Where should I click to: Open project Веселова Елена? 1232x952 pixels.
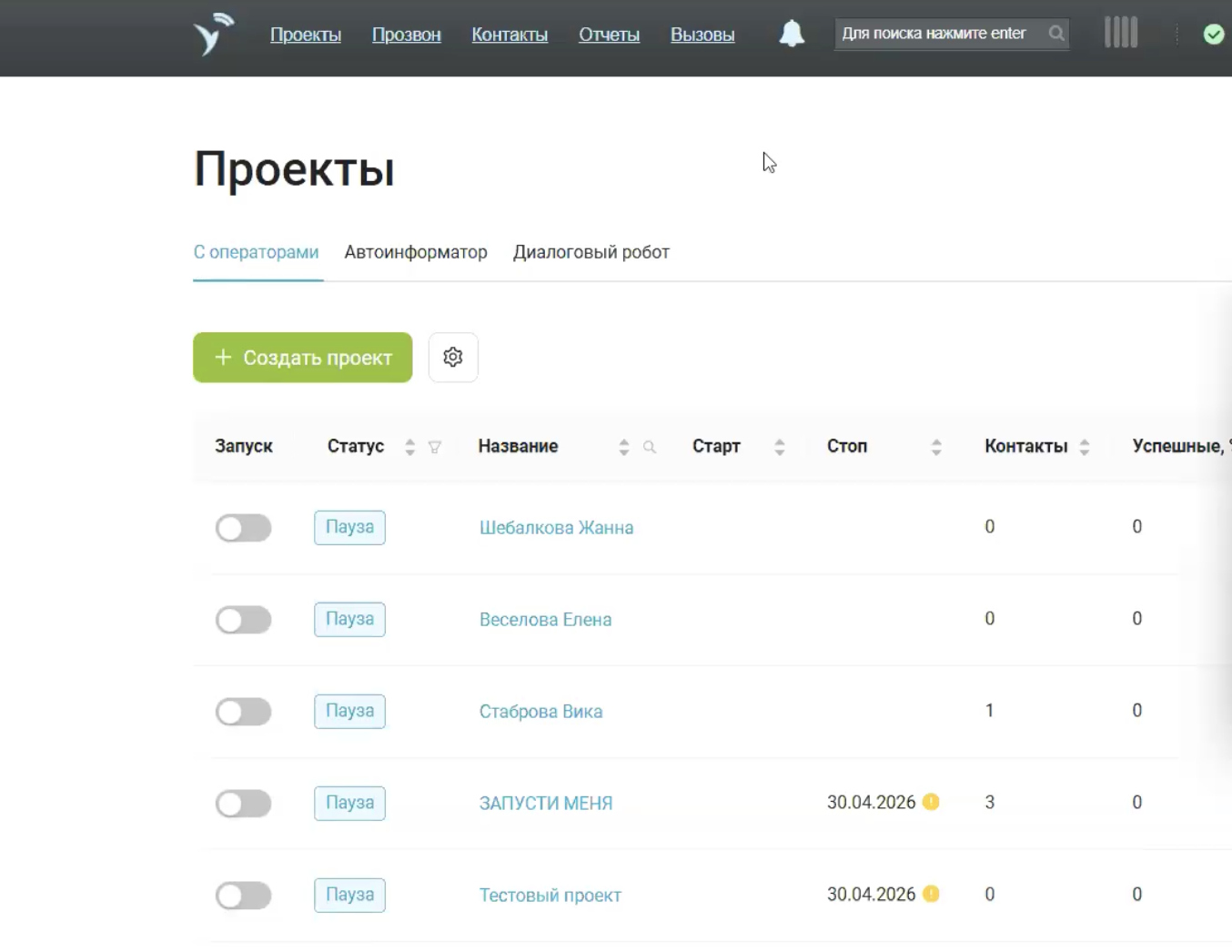[x=546, y=620]
